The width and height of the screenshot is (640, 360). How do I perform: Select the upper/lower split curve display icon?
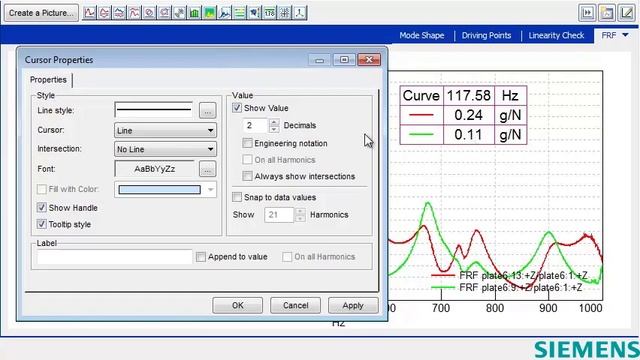tap(119, 13)
